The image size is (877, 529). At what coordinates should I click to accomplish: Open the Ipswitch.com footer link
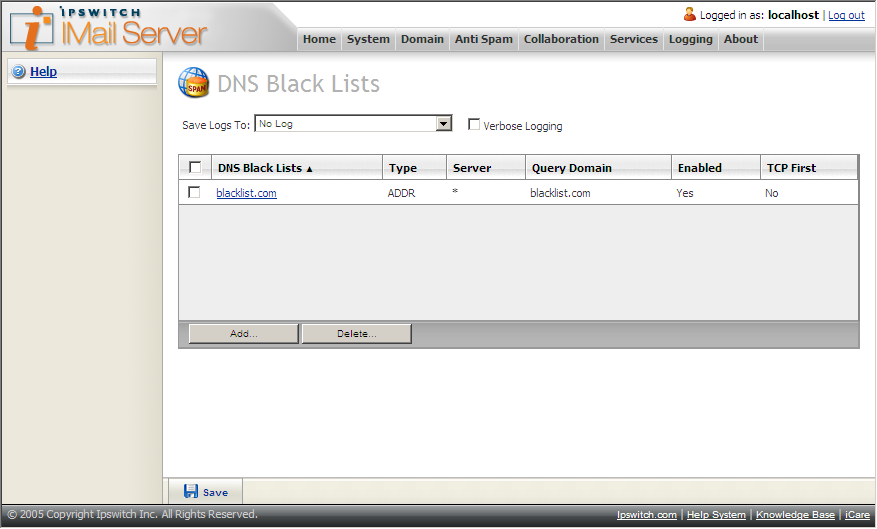point(647,515)
